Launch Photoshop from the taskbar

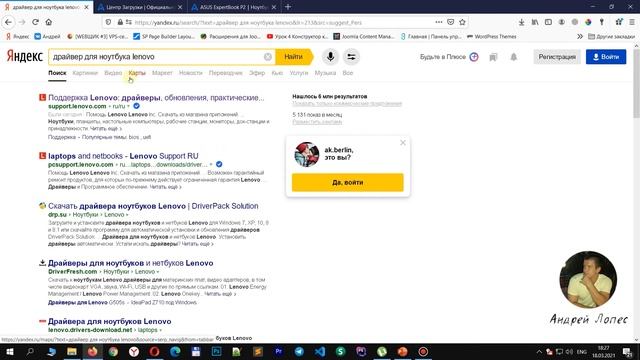tap(216, 351)
